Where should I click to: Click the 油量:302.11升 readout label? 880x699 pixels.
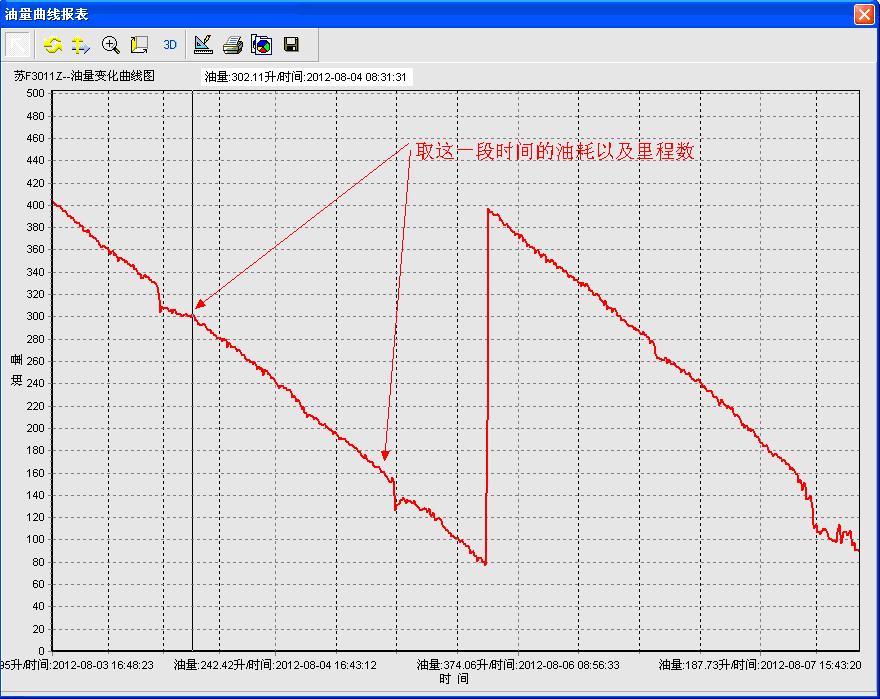click(x=304, y=77)
